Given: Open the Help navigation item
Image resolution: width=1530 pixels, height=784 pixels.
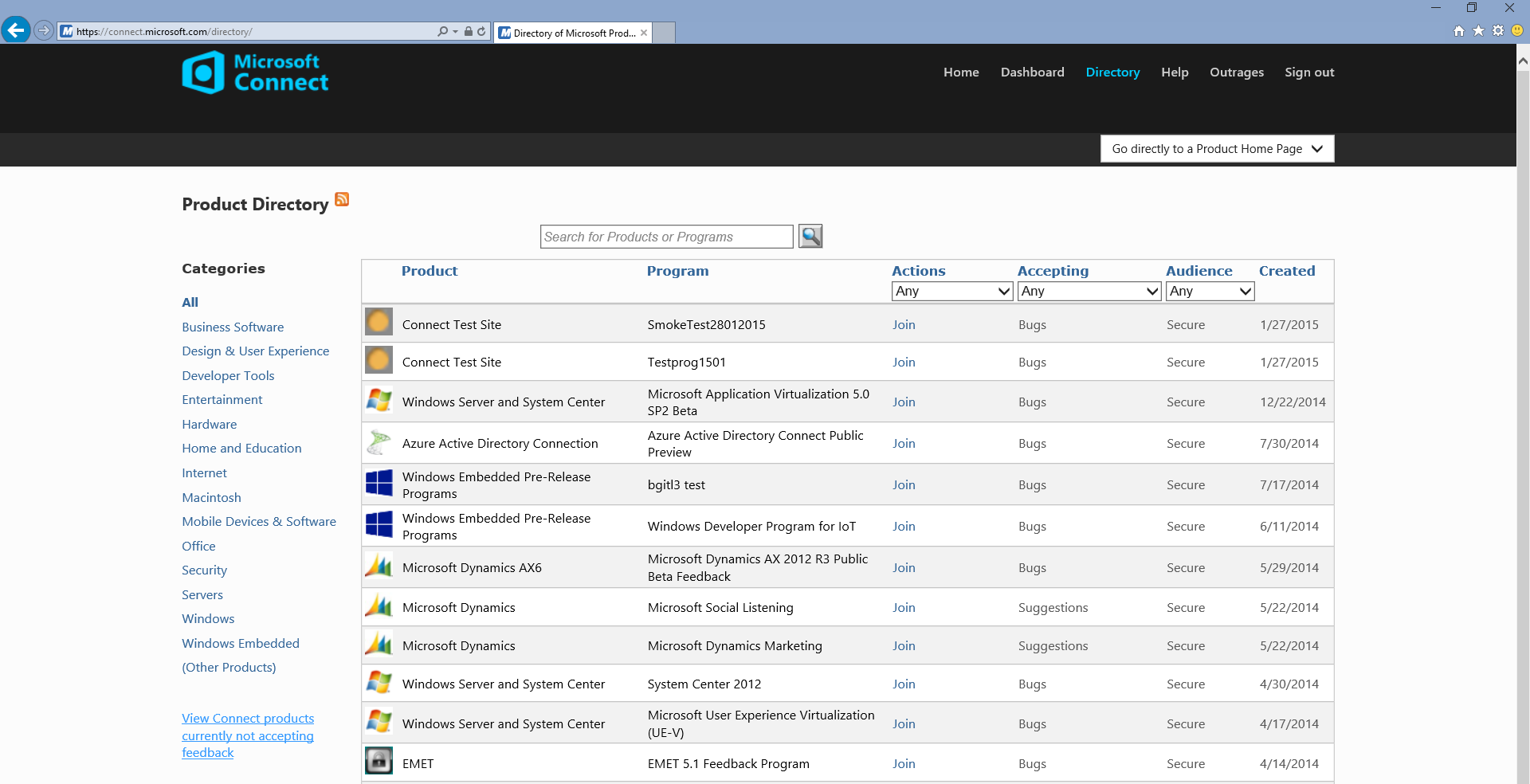Looking at the screenshot, I should [1175, 73].
